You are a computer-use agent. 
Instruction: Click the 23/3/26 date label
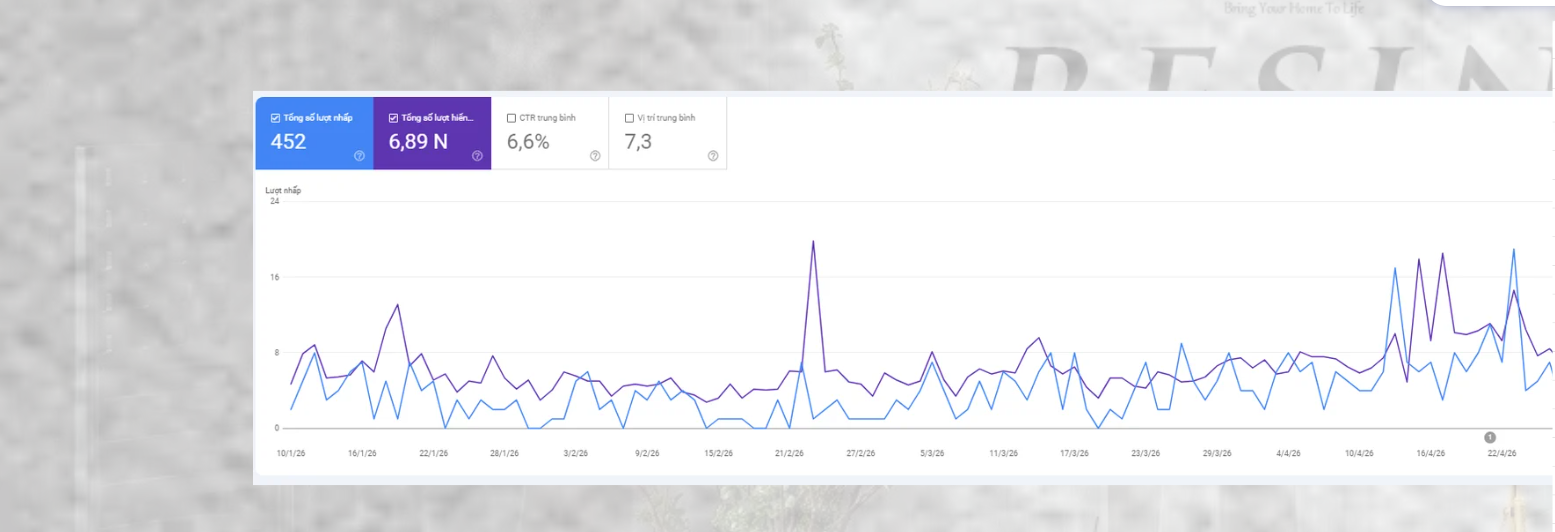pyautogui.click(x=1146, y=453)
